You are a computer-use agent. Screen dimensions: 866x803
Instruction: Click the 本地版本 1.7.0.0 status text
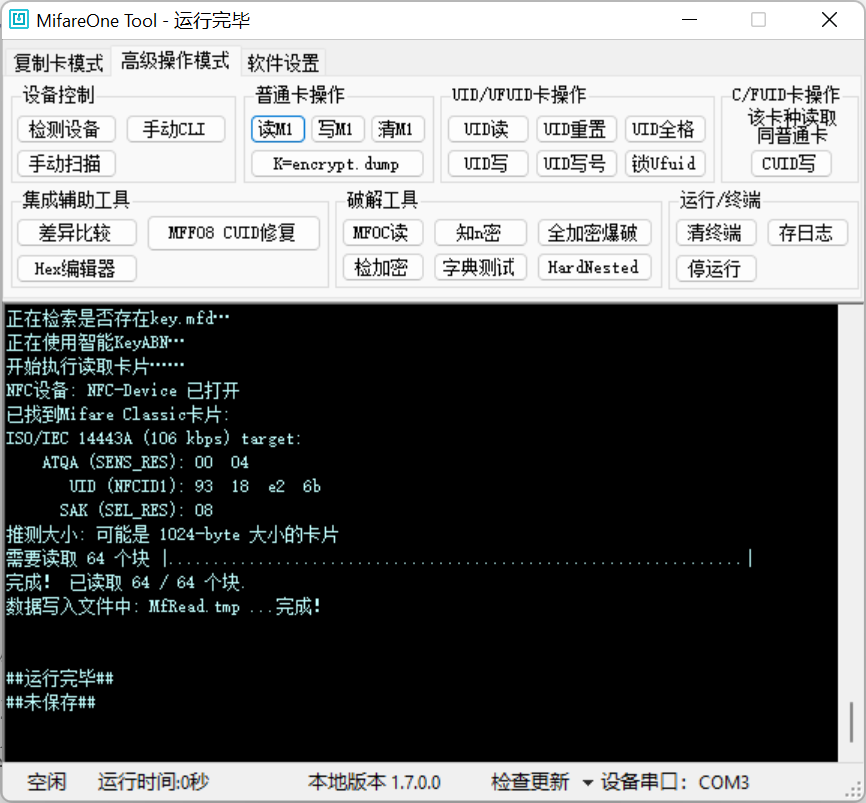pyautogui.click(x=374, y=782)
